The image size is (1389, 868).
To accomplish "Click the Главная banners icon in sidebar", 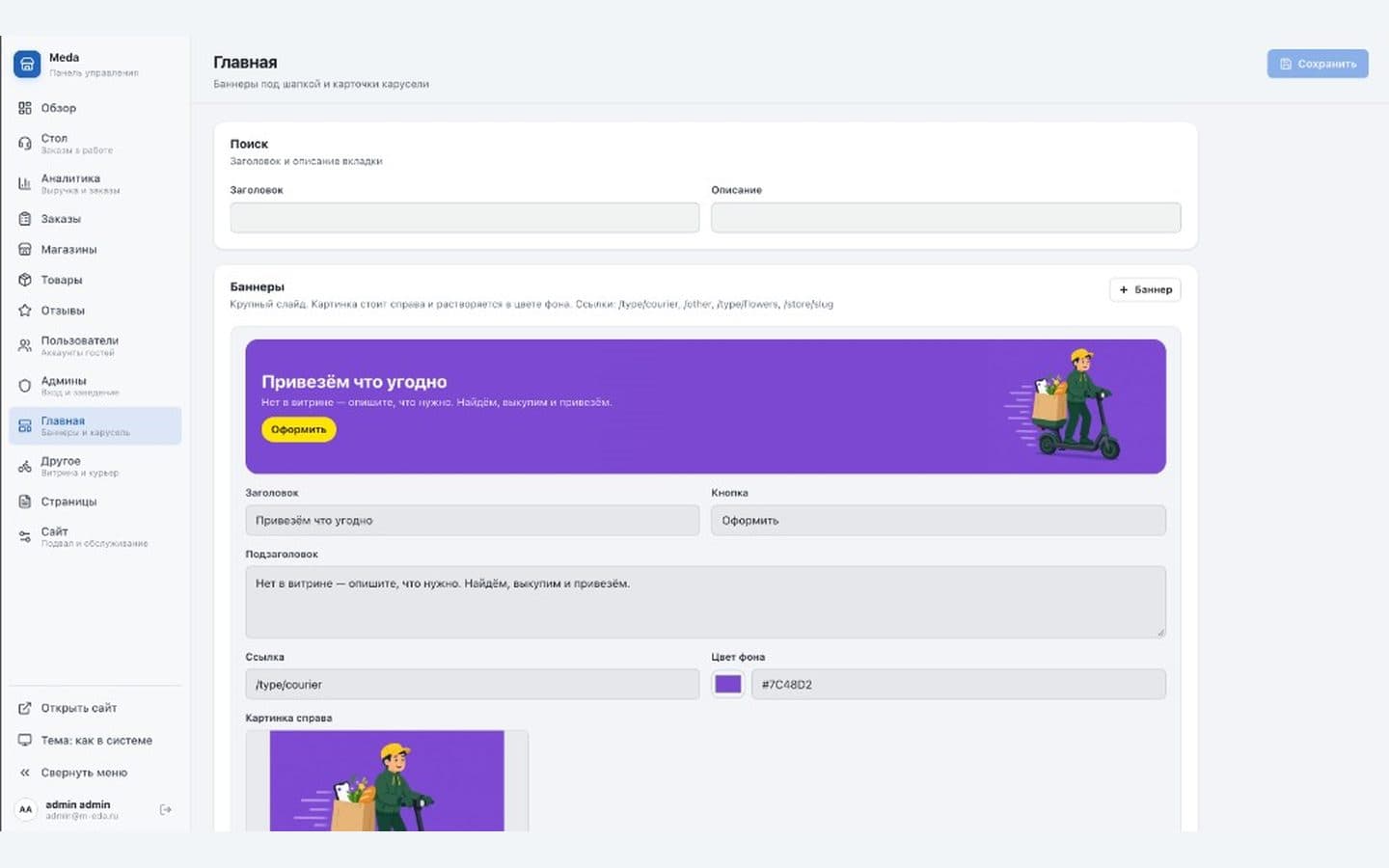I will pos(25,426).
